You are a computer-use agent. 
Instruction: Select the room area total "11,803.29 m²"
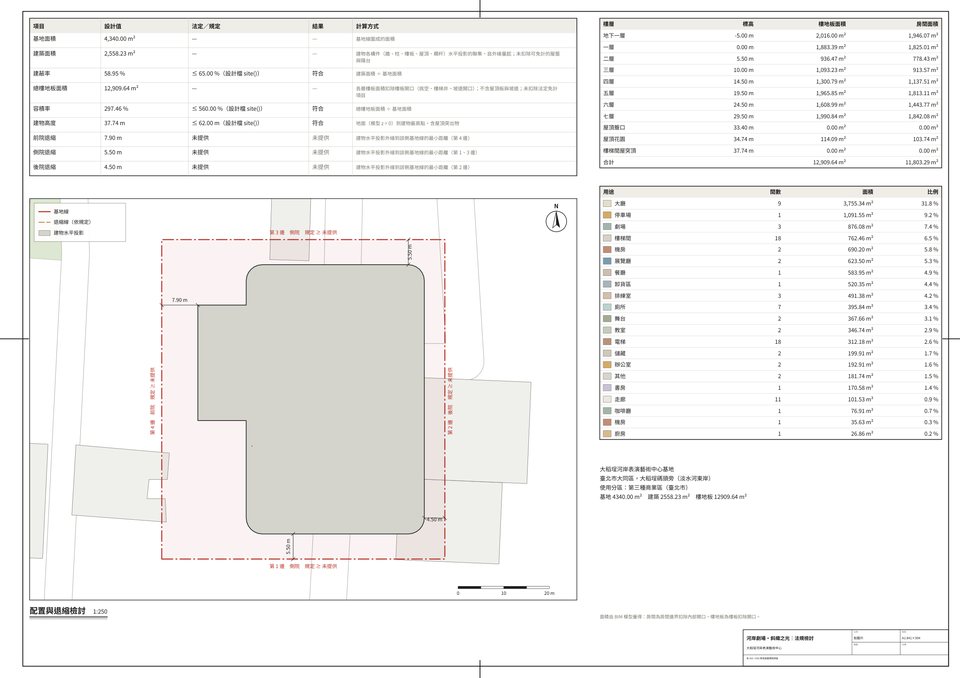coord(921,162)
